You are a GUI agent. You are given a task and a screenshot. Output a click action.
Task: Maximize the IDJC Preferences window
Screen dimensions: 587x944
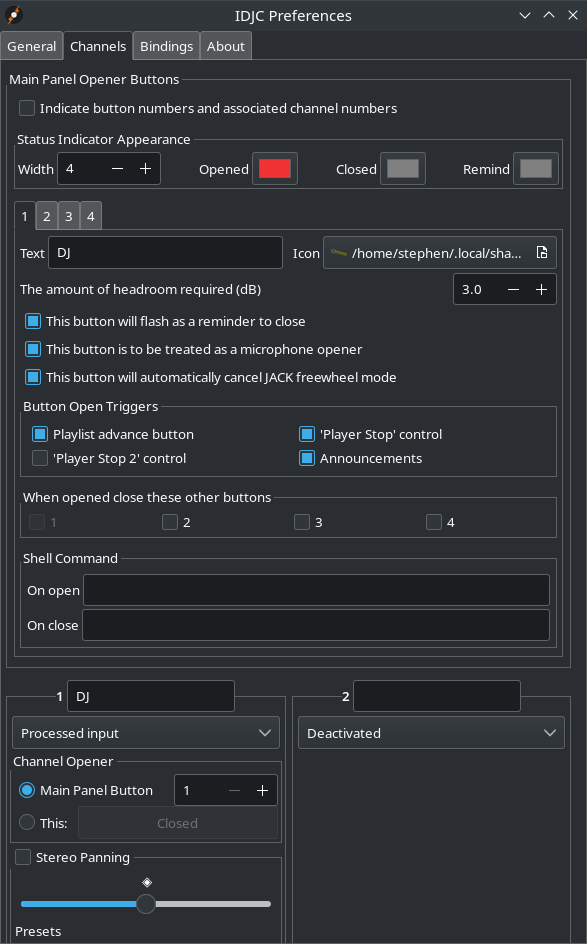pyautogui.click(x=549, y=16)
